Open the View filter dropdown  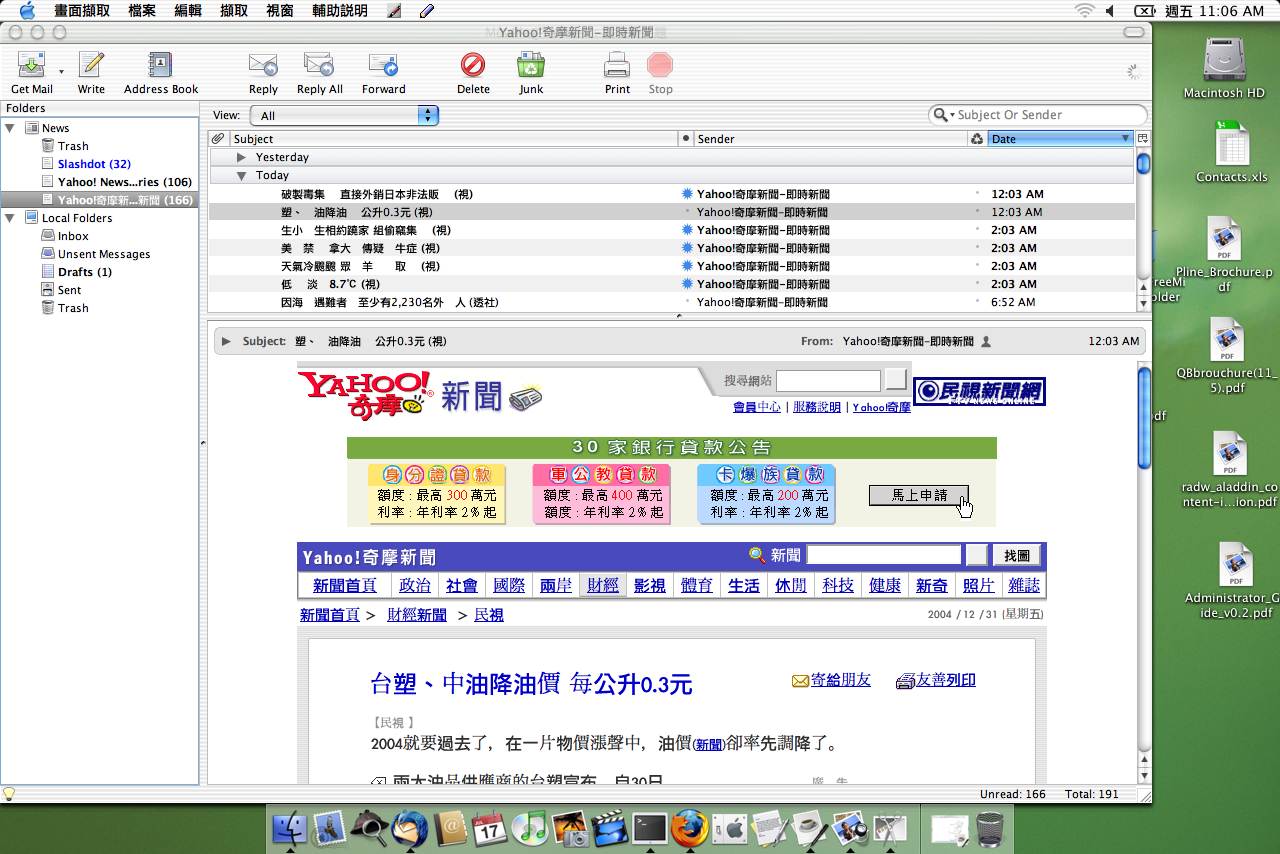pos(344,116)
